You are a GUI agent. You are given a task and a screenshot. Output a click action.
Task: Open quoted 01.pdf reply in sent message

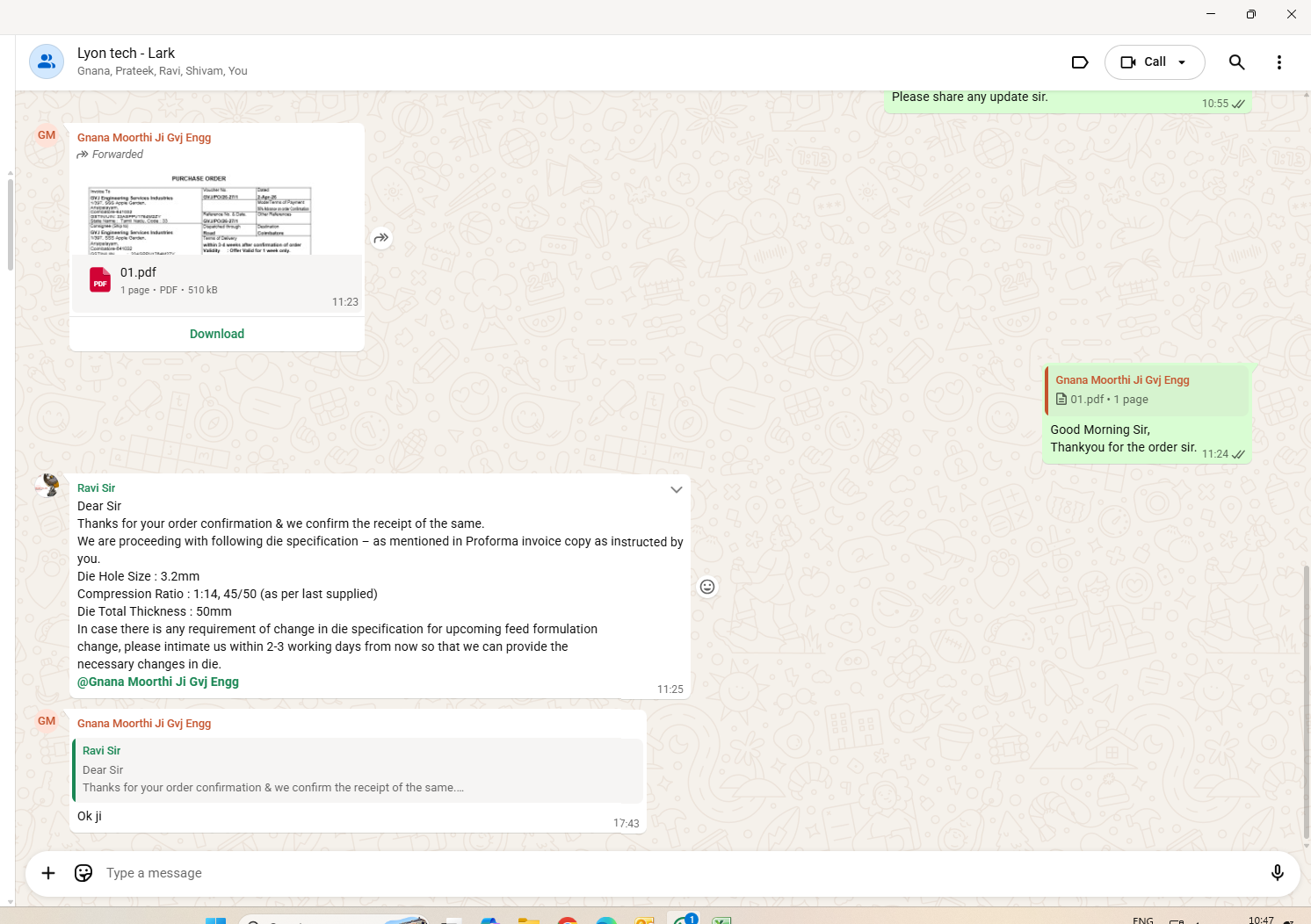[x=1147, y=390]
